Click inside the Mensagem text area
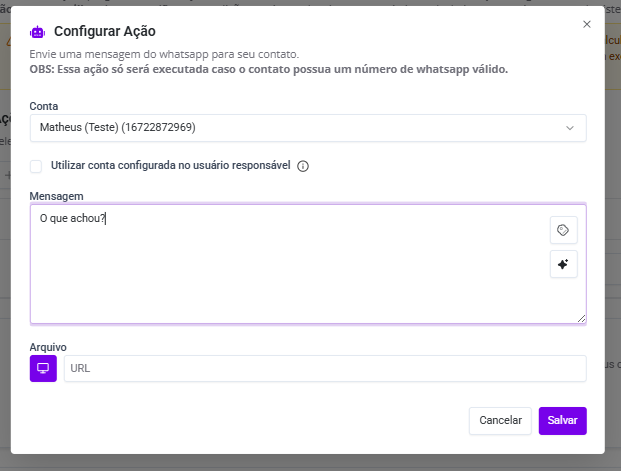The width and height of the screenshot is (621, 471). click(280, 270)
